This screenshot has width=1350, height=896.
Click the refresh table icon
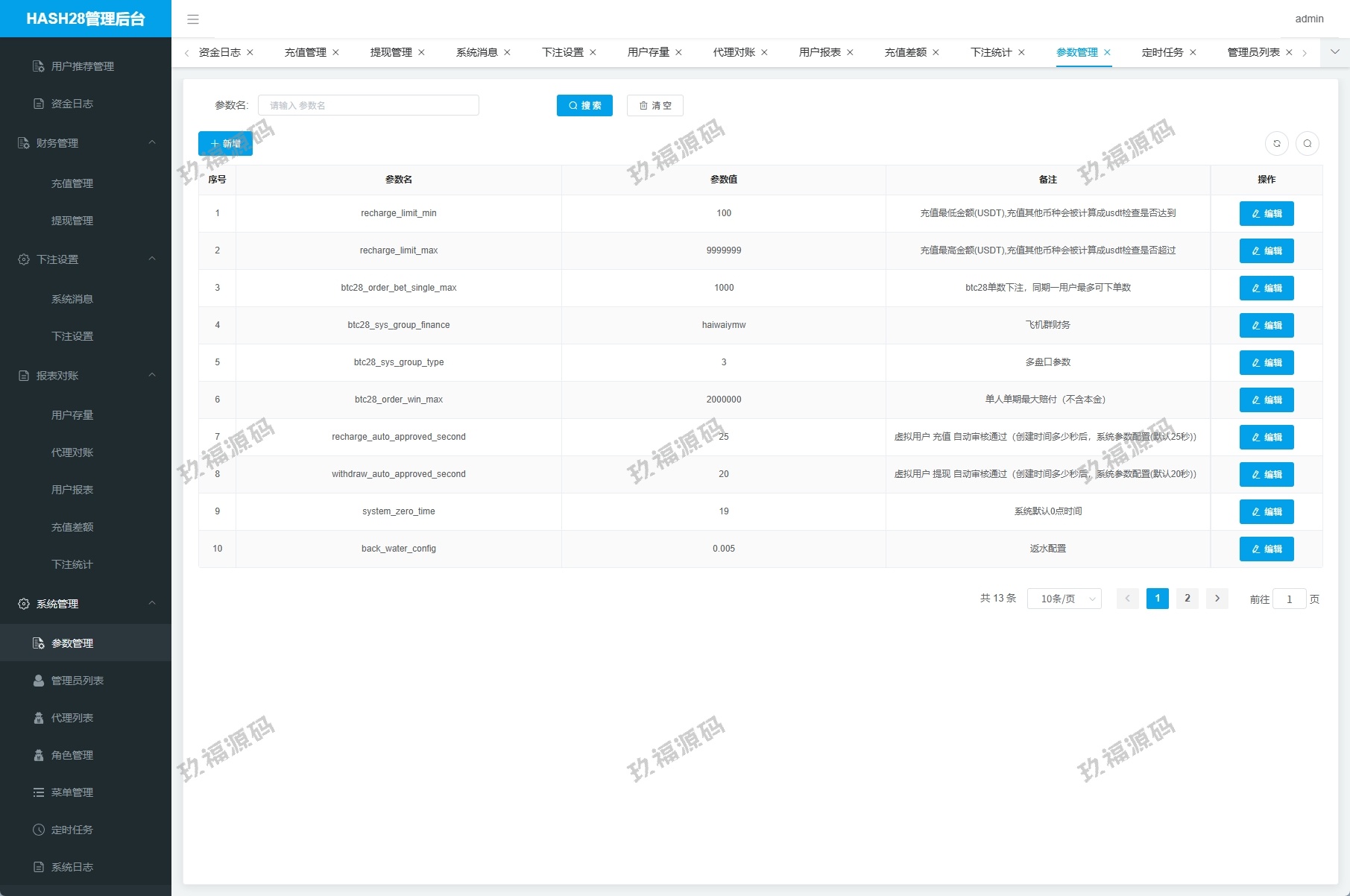coord(1277,143)
